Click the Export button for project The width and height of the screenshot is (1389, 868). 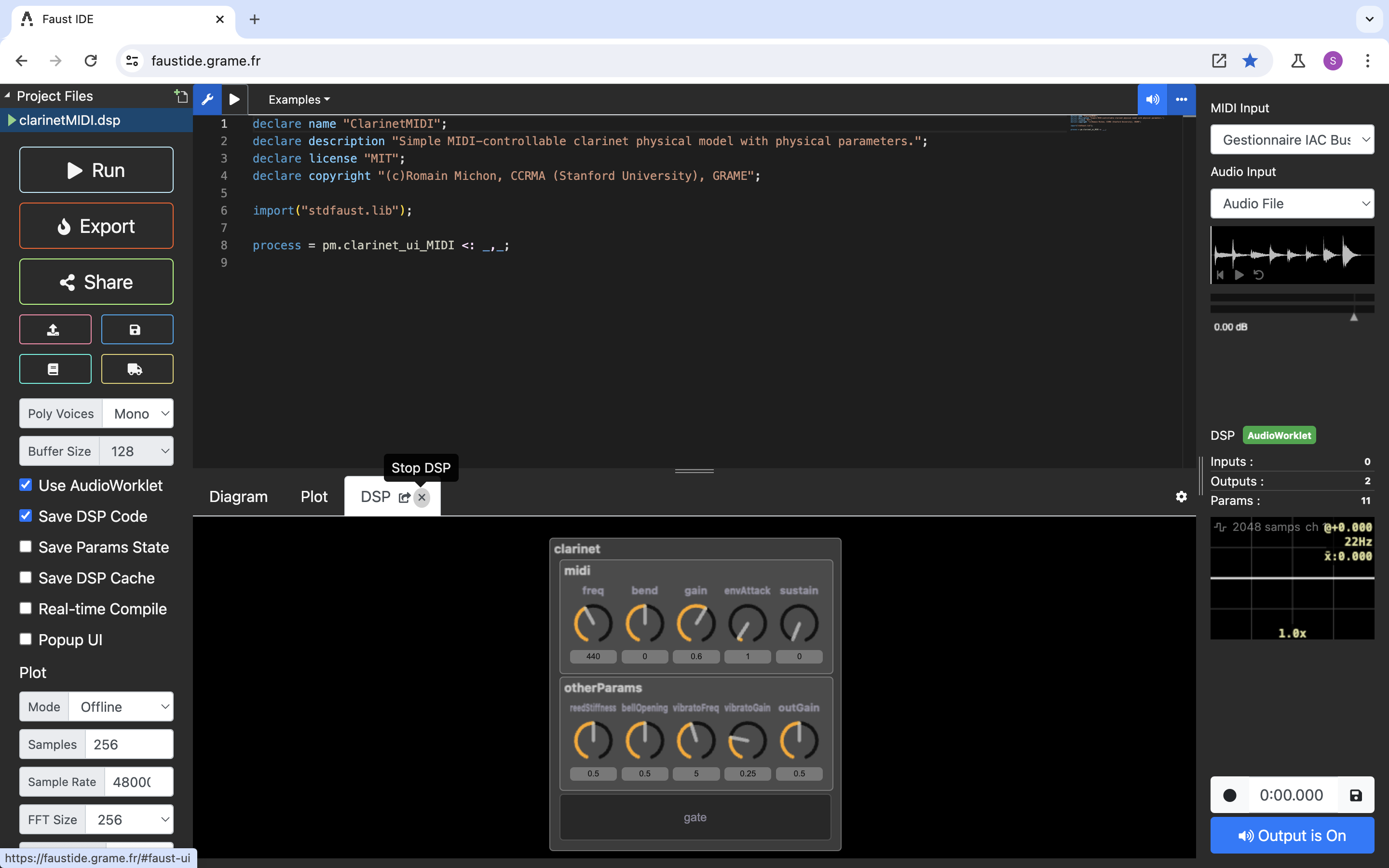pos(96,224)
